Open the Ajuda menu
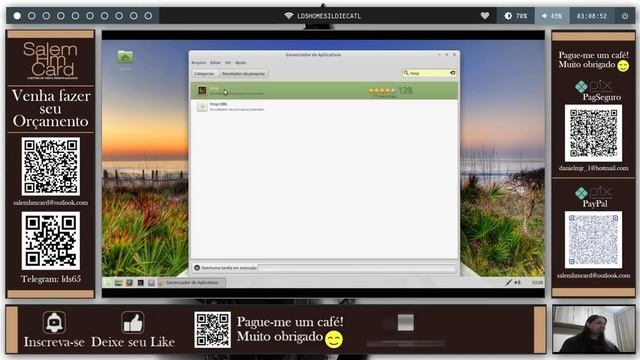The image size is (640, 360). [241, 63]
